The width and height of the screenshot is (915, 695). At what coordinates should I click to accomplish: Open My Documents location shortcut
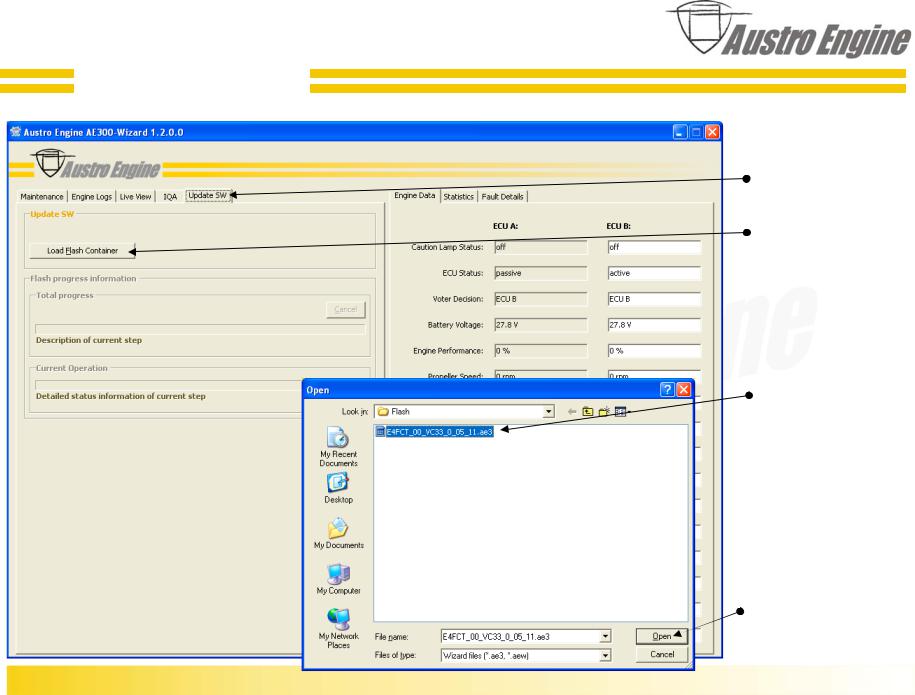pyautogui.click(x=338, y=533)
